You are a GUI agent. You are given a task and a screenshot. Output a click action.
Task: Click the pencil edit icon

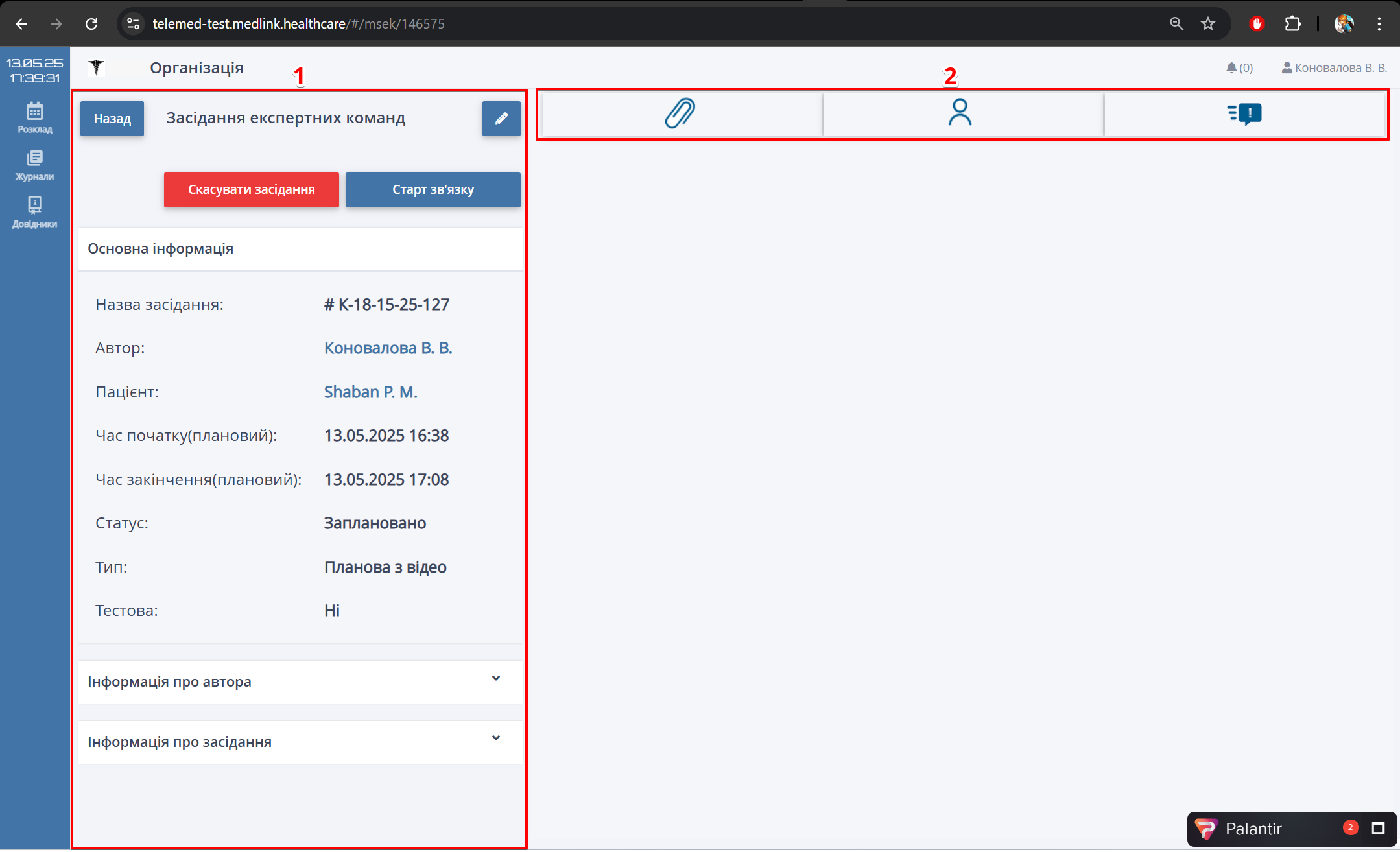[501, 119]
